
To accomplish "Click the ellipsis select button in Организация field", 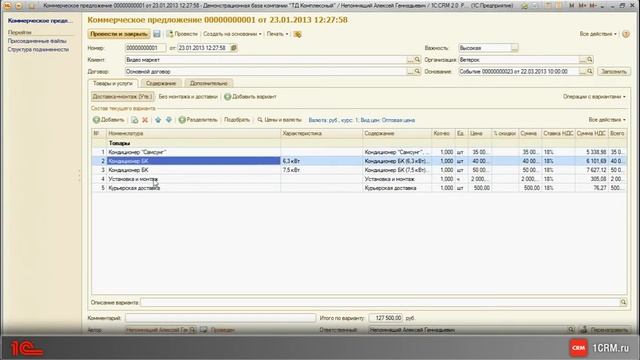I will [x=582, y=60].
